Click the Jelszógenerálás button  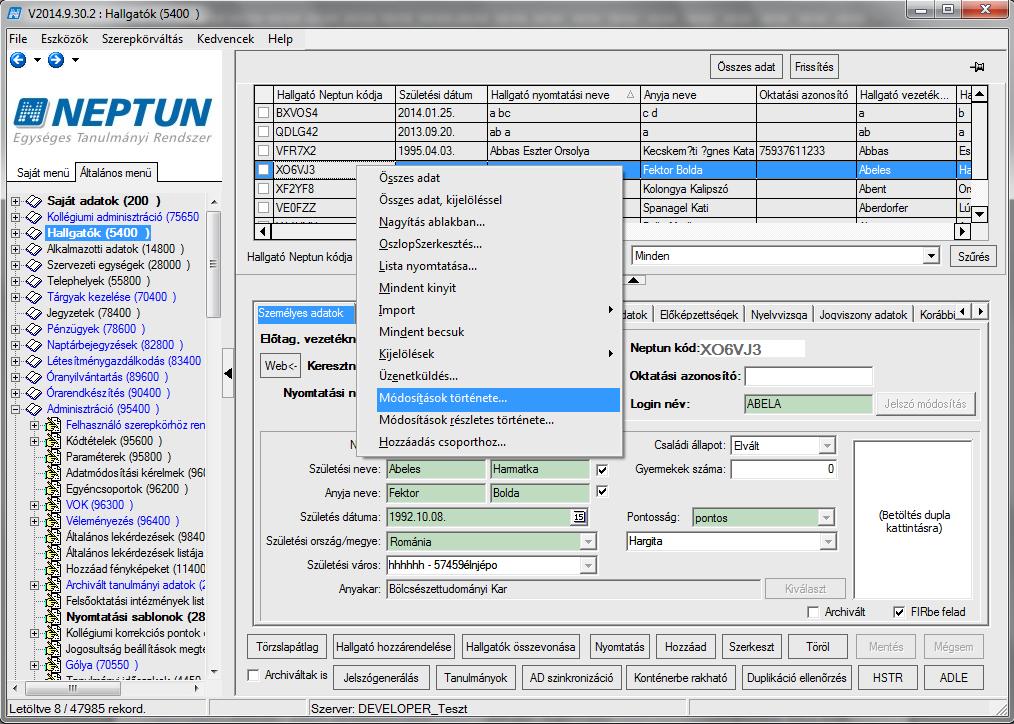pyautogui.click(x=381, y=678)
